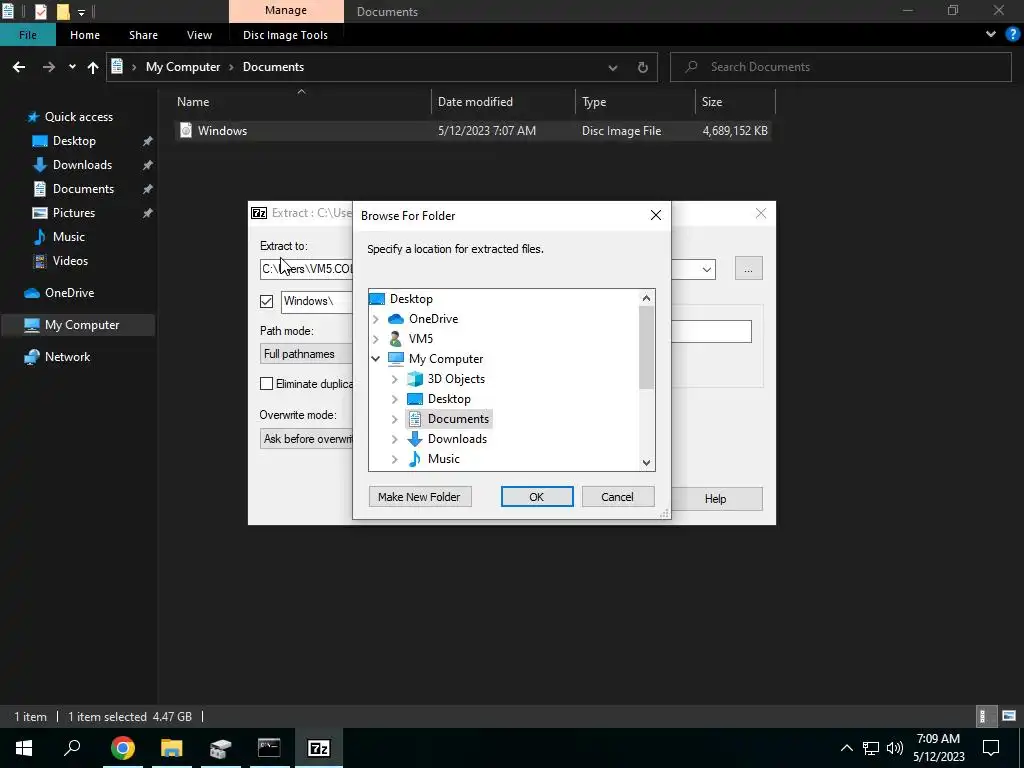Open Explorer help question mark icon
The height and width of the screenshot is (768, 1024).
[1013, 35]
